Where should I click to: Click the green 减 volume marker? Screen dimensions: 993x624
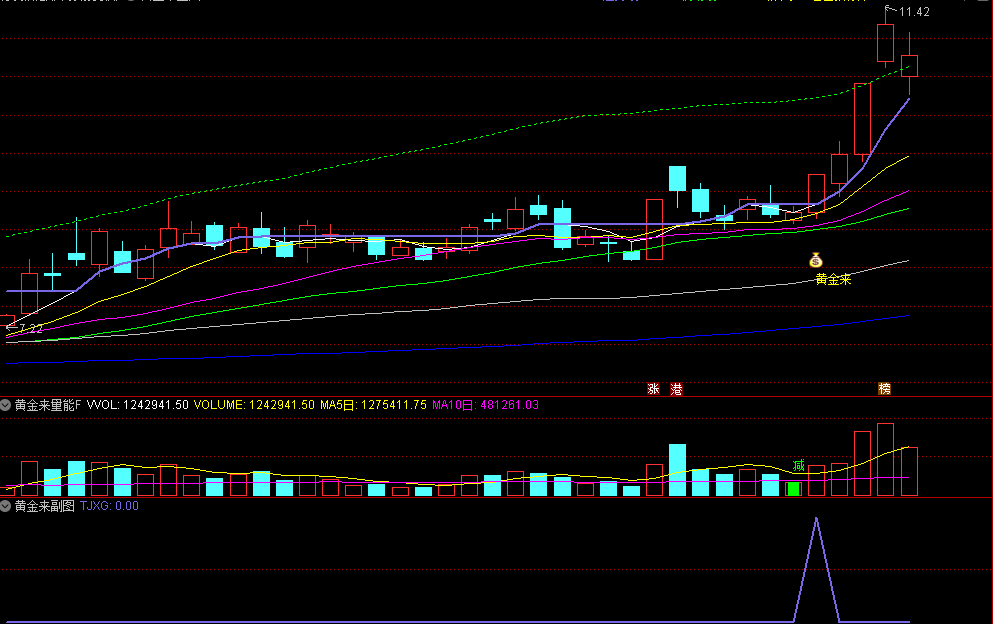click(x=799, y=466)
